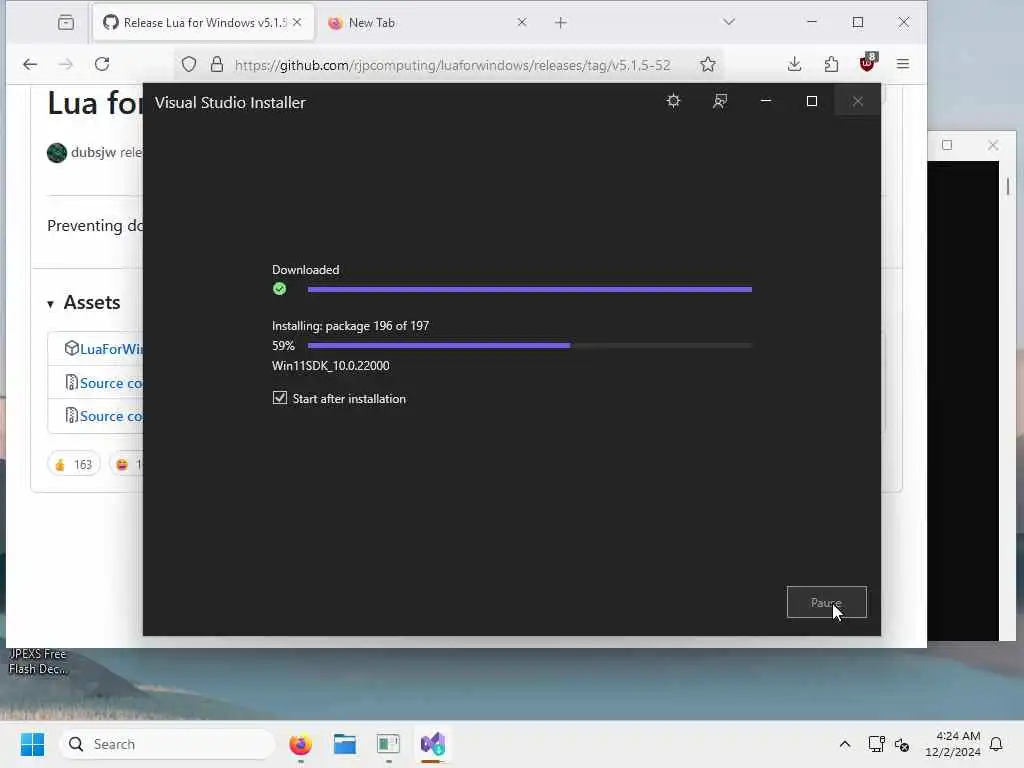
Task: Minimize the Firefox window
Action: (x=812, y=22)
